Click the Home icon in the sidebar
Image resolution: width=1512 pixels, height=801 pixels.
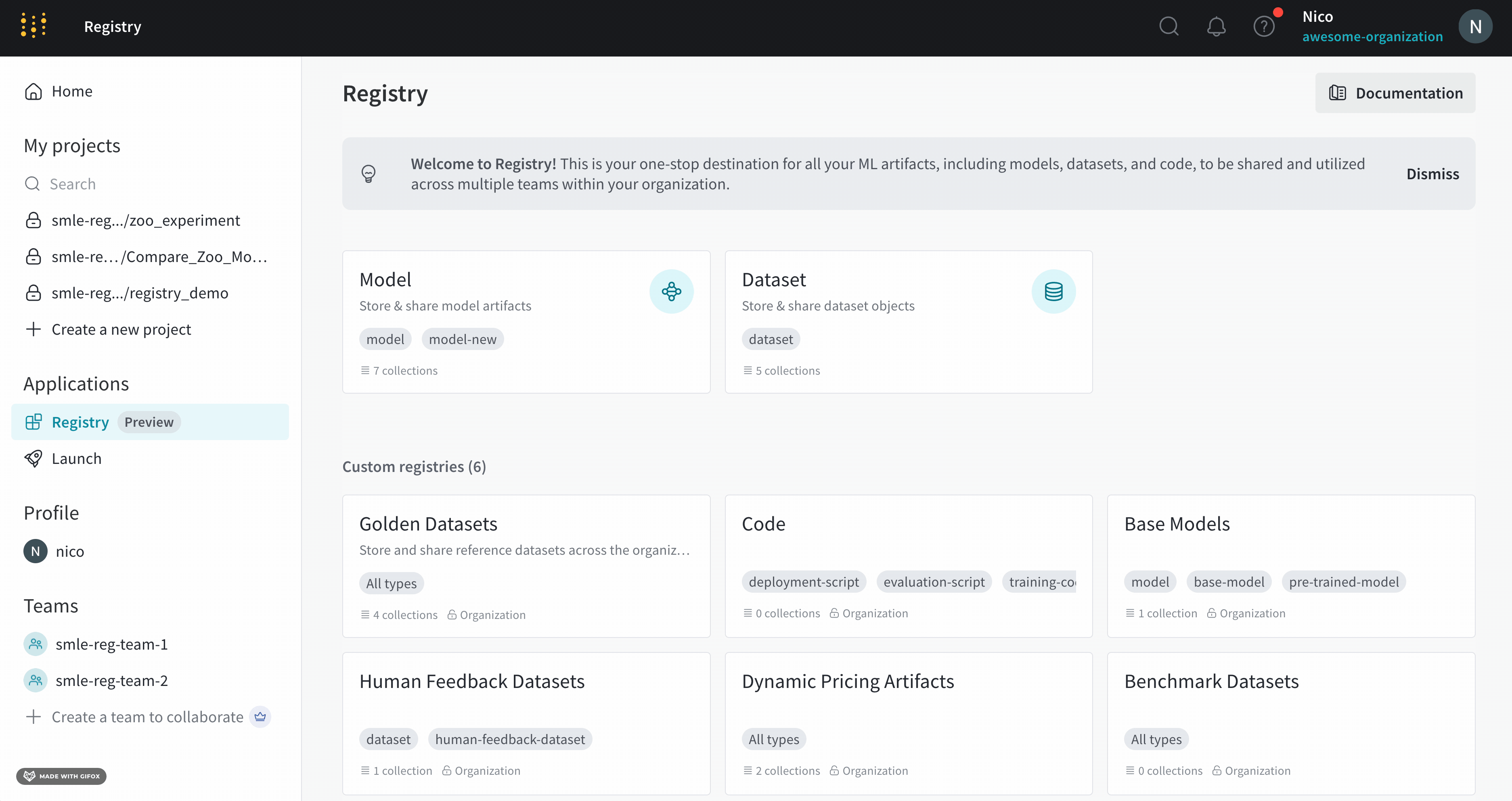click(33, 91)
